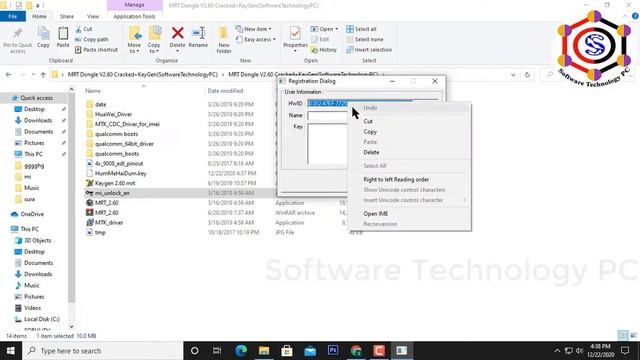The height and width of the screenshot is (360, 640).
Task: Click History in the Open group
Action: 324,50
